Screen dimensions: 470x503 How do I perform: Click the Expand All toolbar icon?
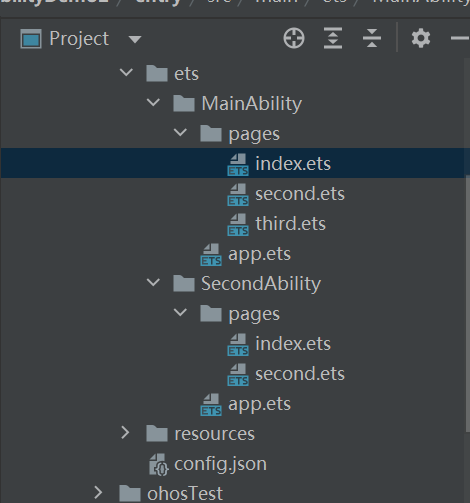(x=333, y=38)
